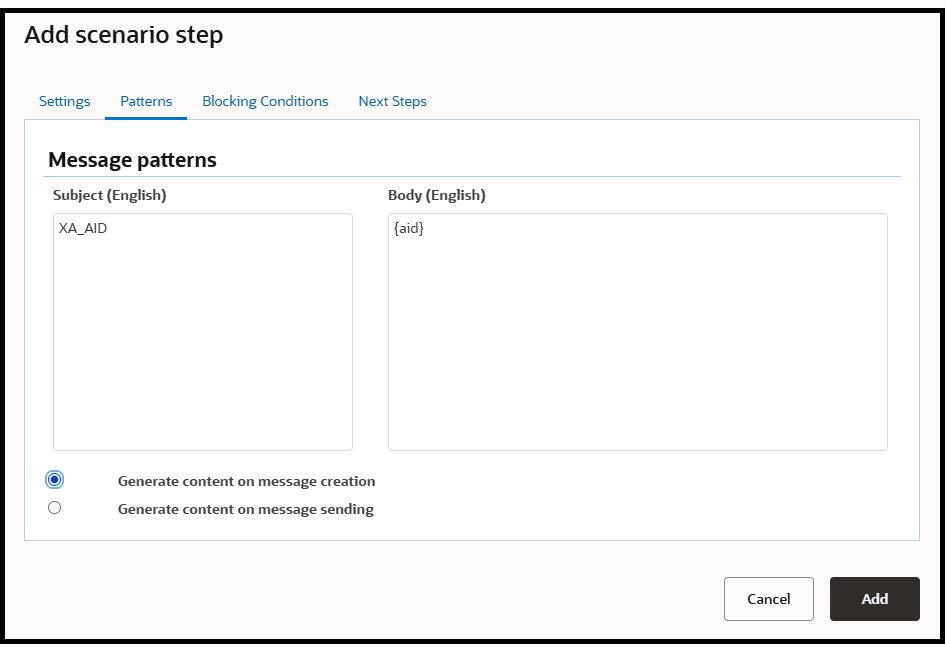Open the Blocking Conditions tab
The image size is (945, 647).
265,101
